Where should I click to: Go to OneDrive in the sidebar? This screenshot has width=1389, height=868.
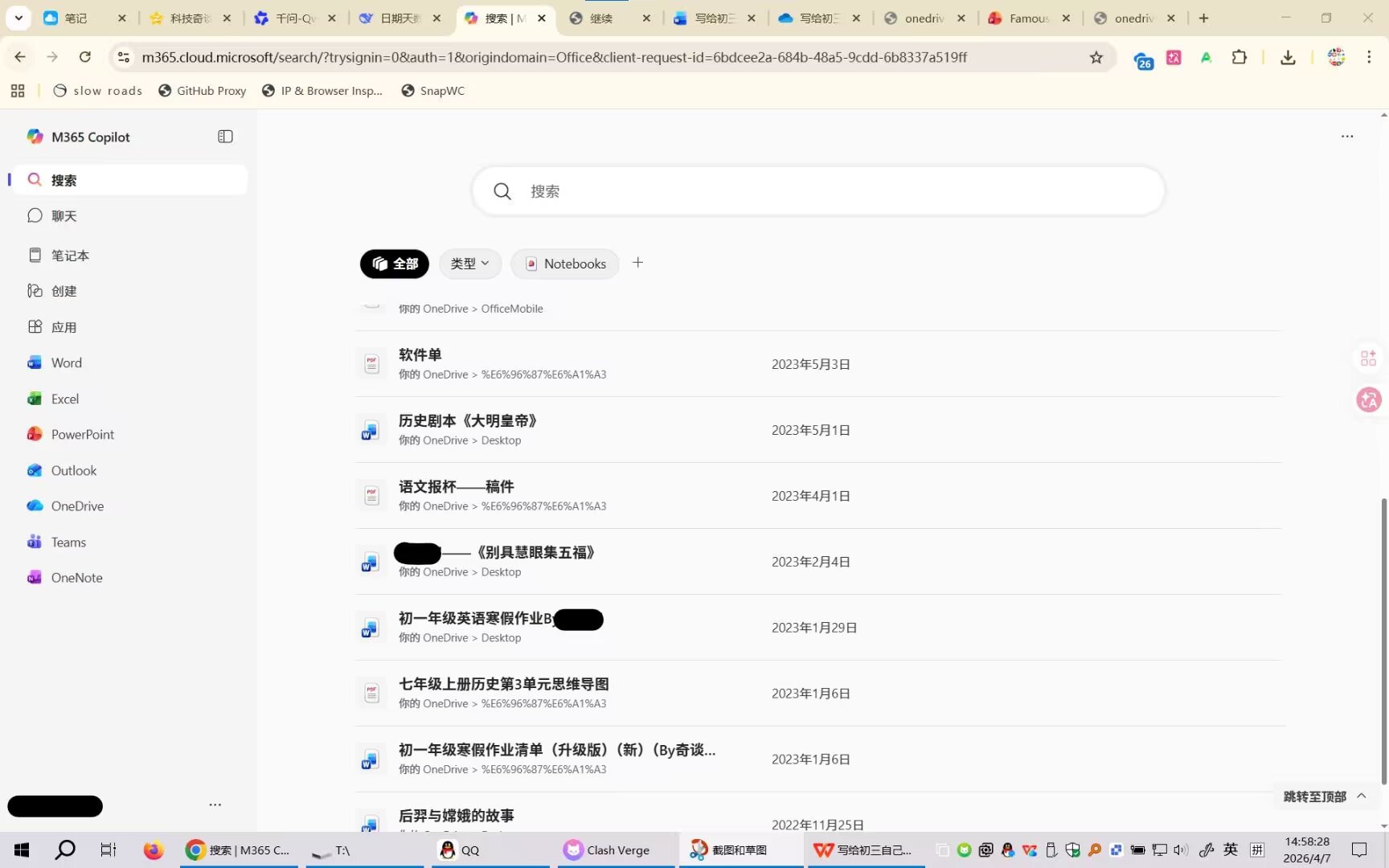[77, 506]
